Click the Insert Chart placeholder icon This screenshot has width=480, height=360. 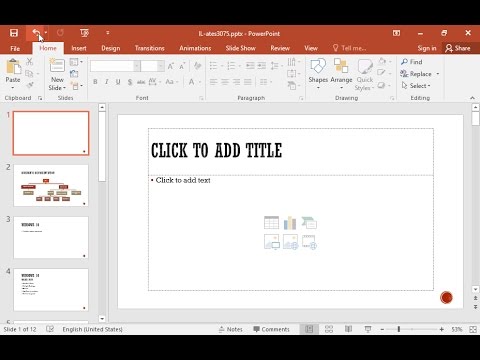(x=290, y=223)
